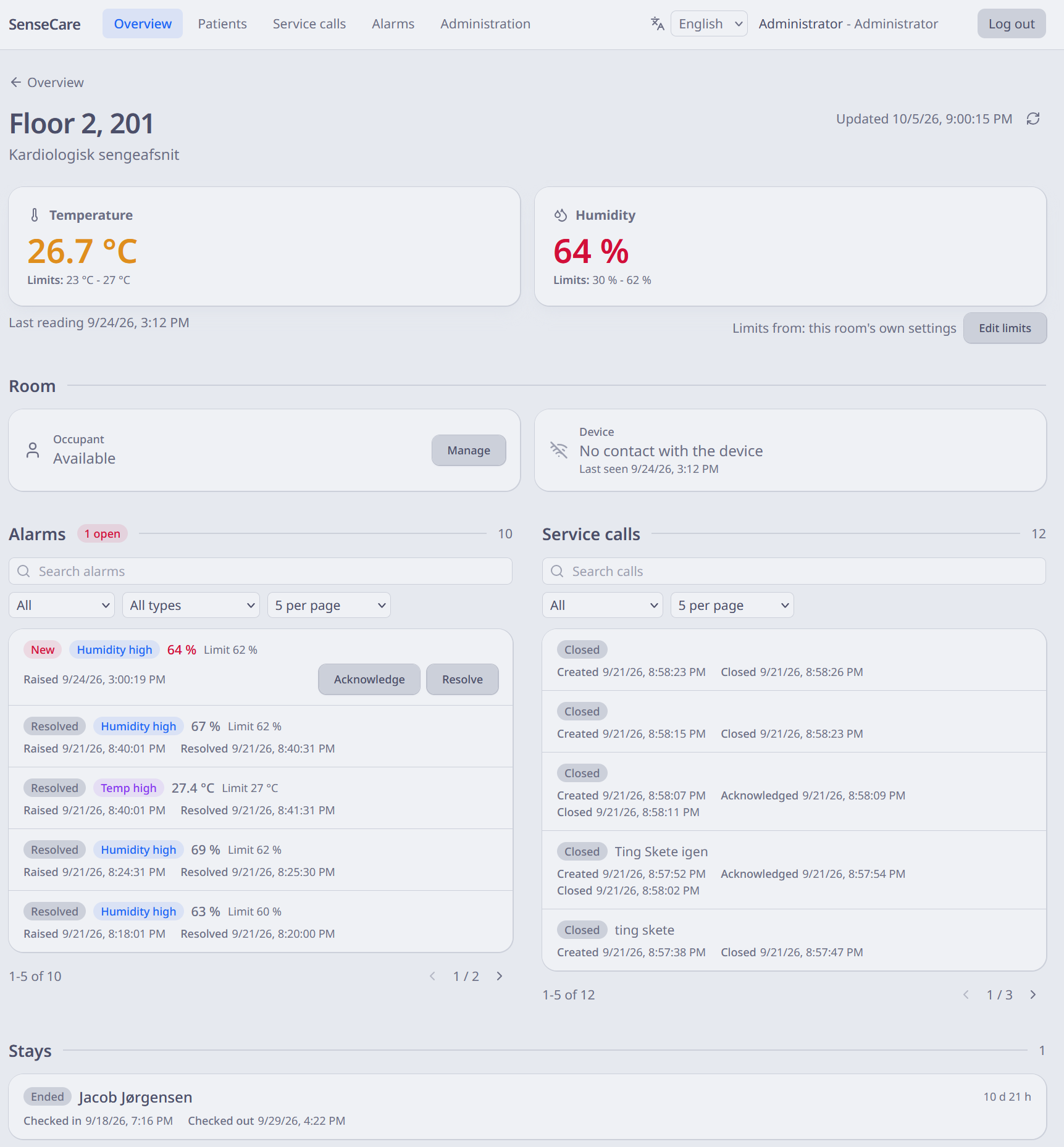Click the magnifier icon in Search calls
The width and height of the screenshot is (1064, 1147).
pyautogui.click(x=557, y=571)
